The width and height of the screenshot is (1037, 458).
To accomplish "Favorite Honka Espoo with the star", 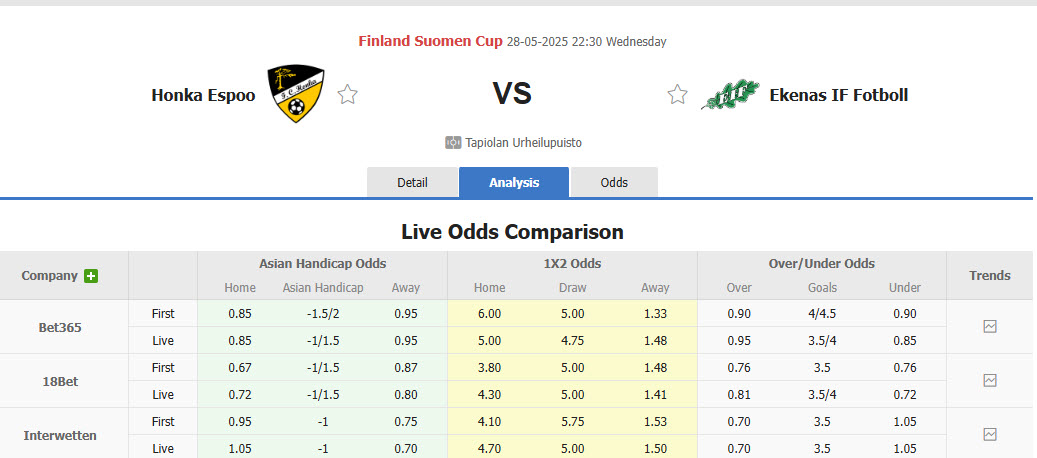I will tap(347, 95).
